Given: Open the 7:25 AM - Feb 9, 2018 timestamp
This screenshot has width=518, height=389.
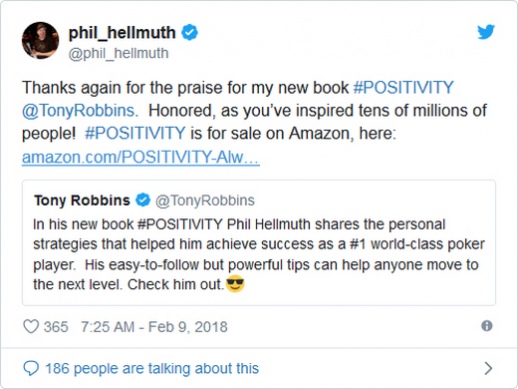Looking at the screenshot, I should (x=154, y=327).
